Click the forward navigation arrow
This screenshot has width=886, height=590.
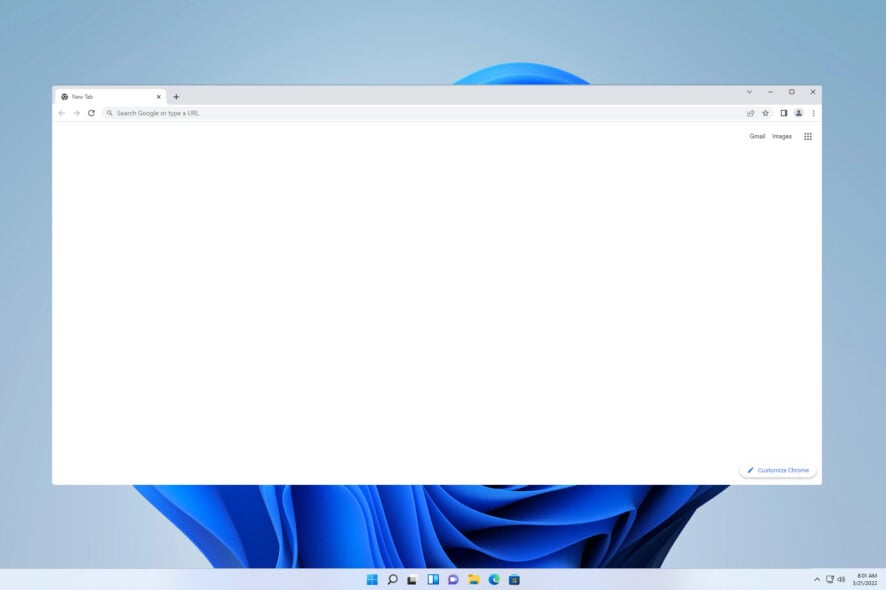point(77,113)
